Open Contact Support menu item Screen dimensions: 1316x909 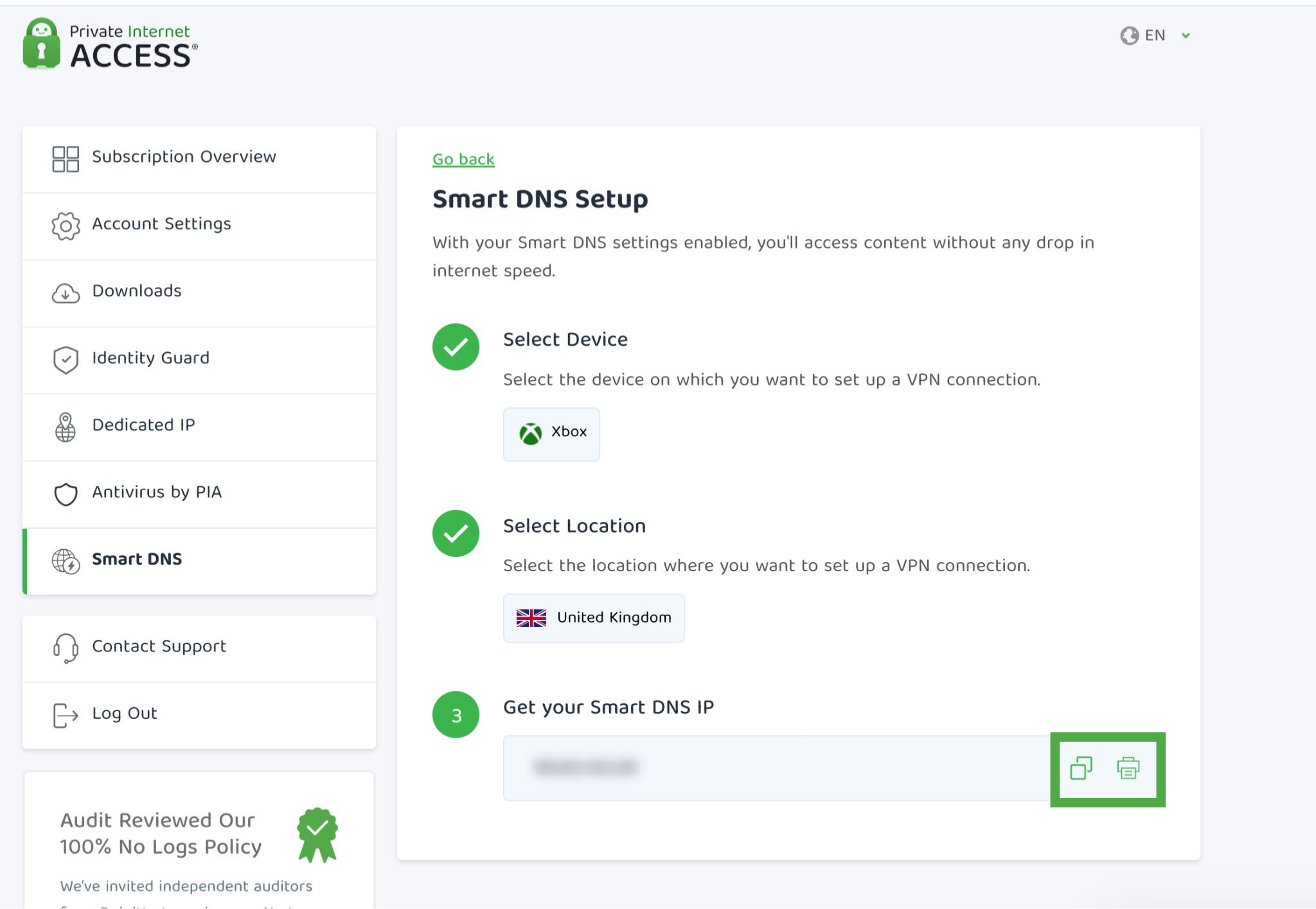click(x=199, y=649)
